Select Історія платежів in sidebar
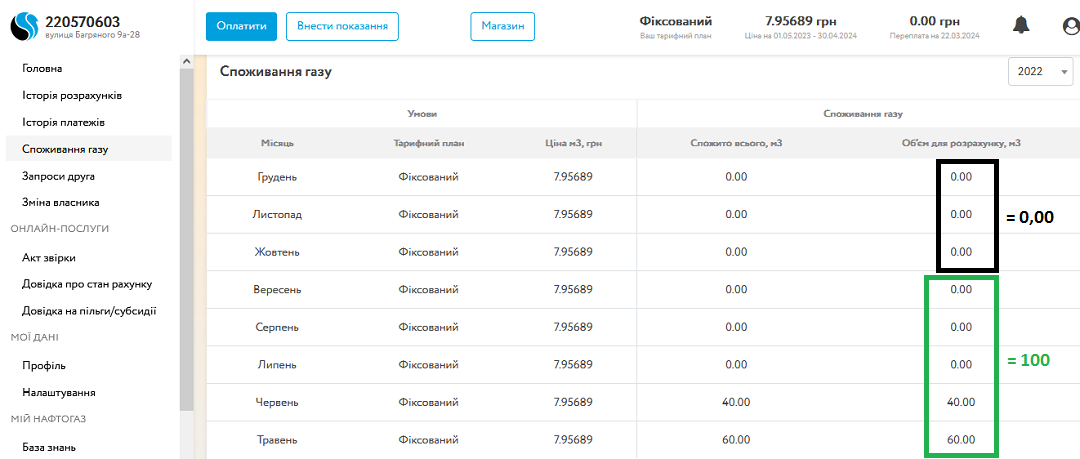This screenshot has height=459, width=1080. point(64,122)
